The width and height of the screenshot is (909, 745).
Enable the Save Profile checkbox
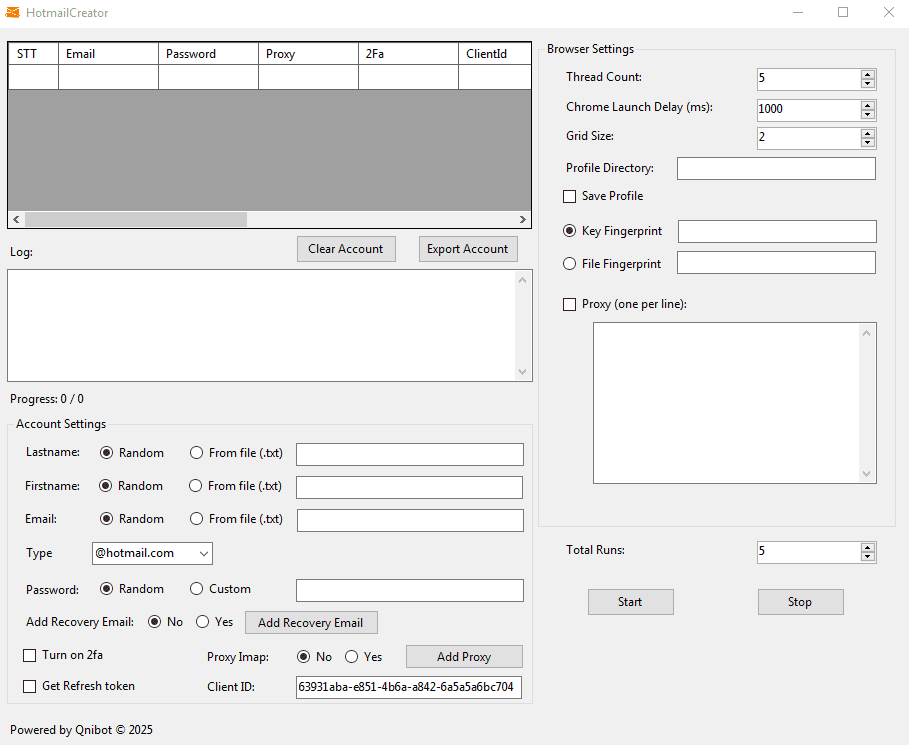(569, 197)
